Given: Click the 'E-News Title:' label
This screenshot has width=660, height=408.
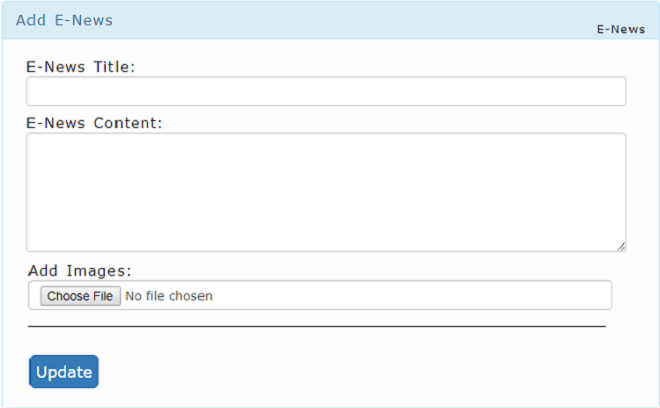Looking at the screenshot, I should pos(80,67).
